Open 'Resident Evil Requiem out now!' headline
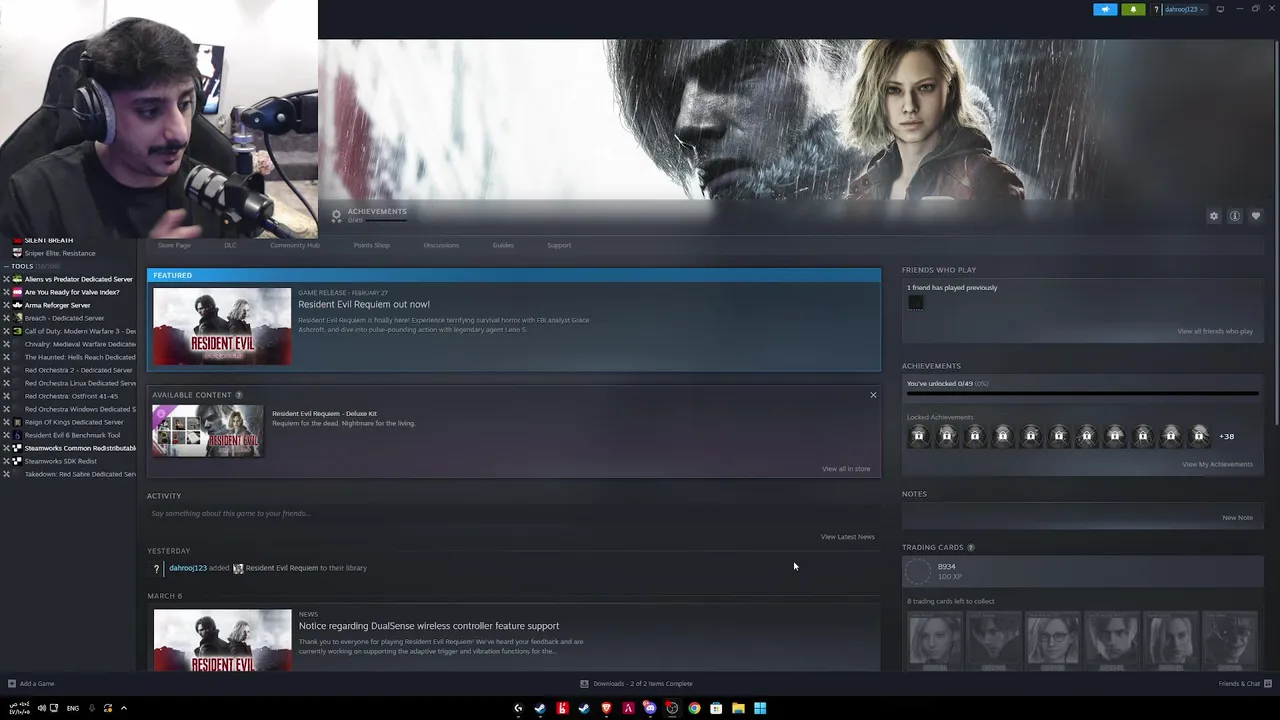The image size is (1280, 720). tap(364, 304)
